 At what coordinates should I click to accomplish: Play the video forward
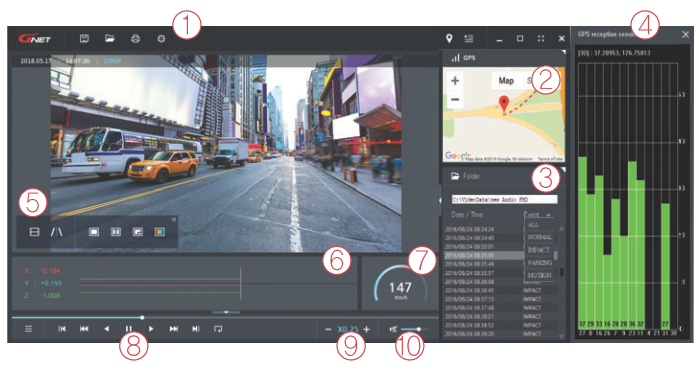151,329
